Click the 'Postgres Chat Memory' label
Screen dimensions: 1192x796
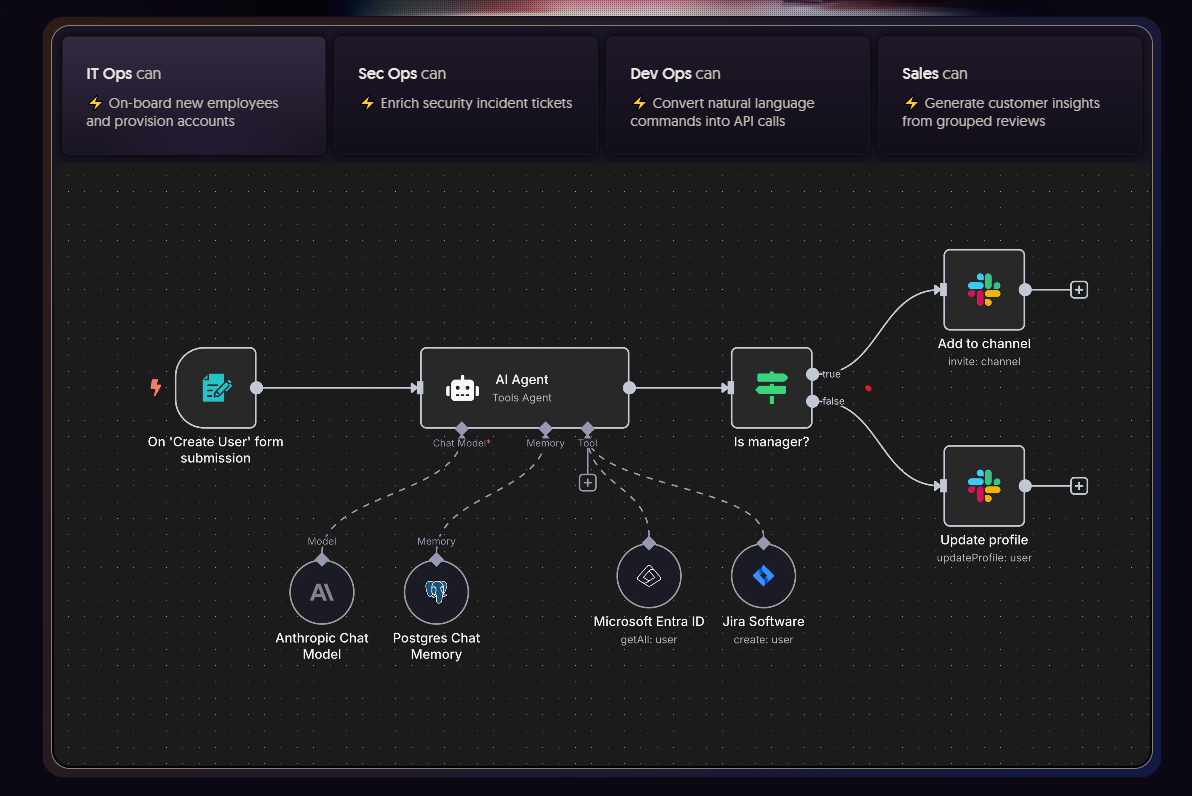point(436,646)
